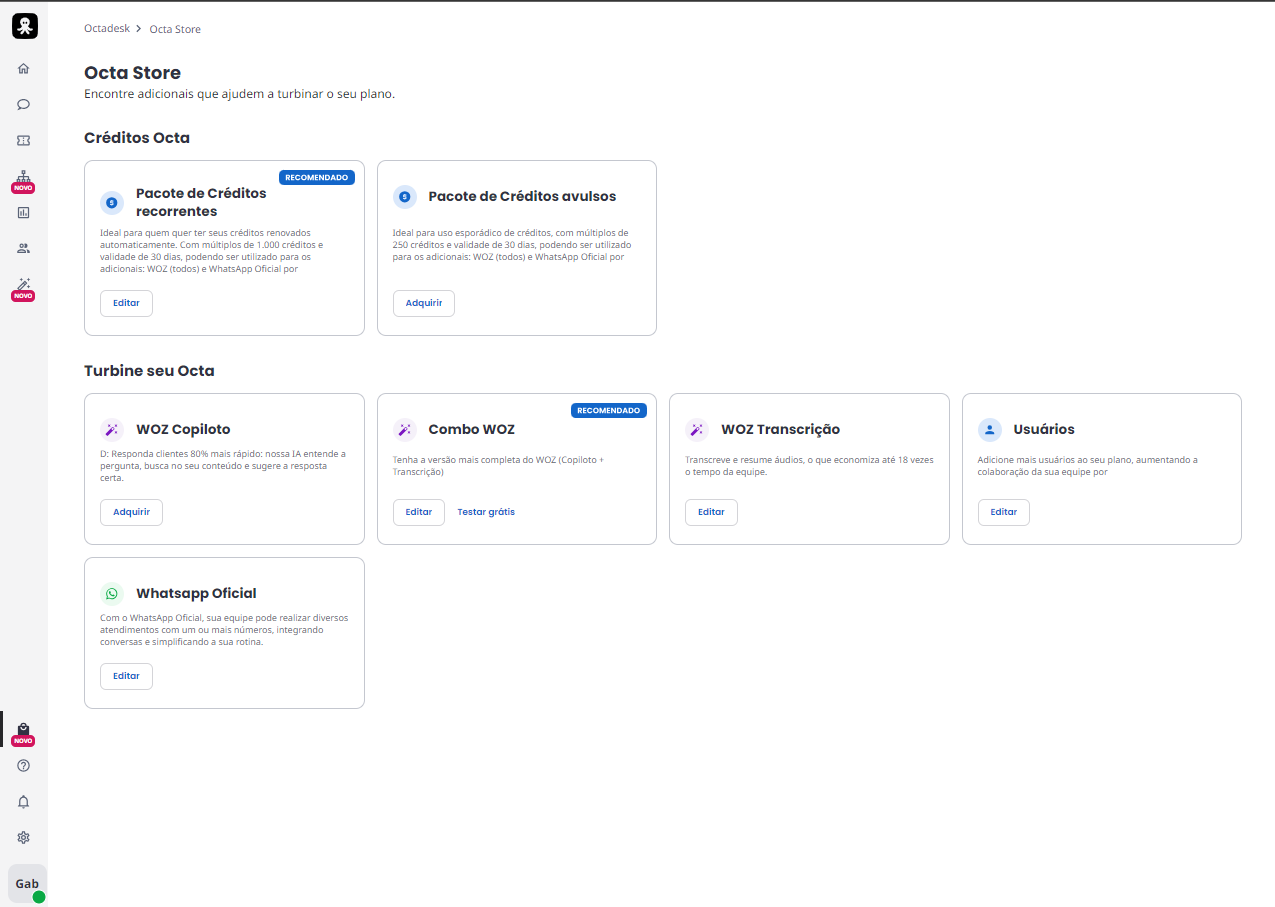Click the wand icon of Combo WOZ
The width and height of the screenshot is (1275, 907).
coord(404,429)
